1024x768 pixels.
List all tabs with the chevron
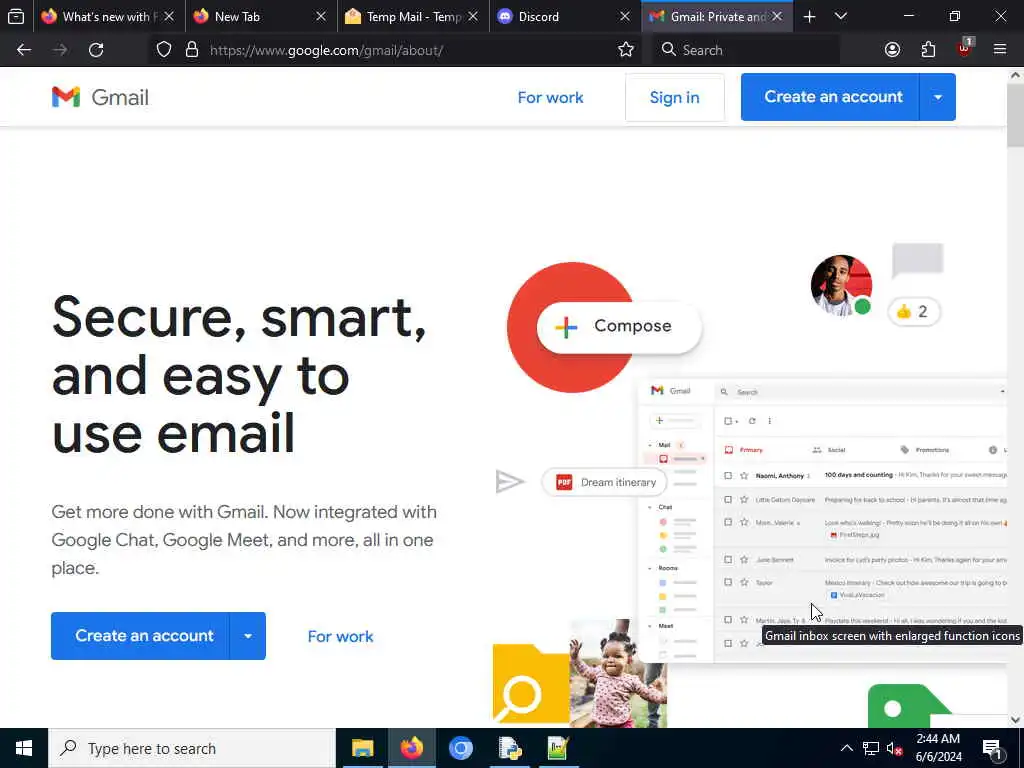point(841,16)
